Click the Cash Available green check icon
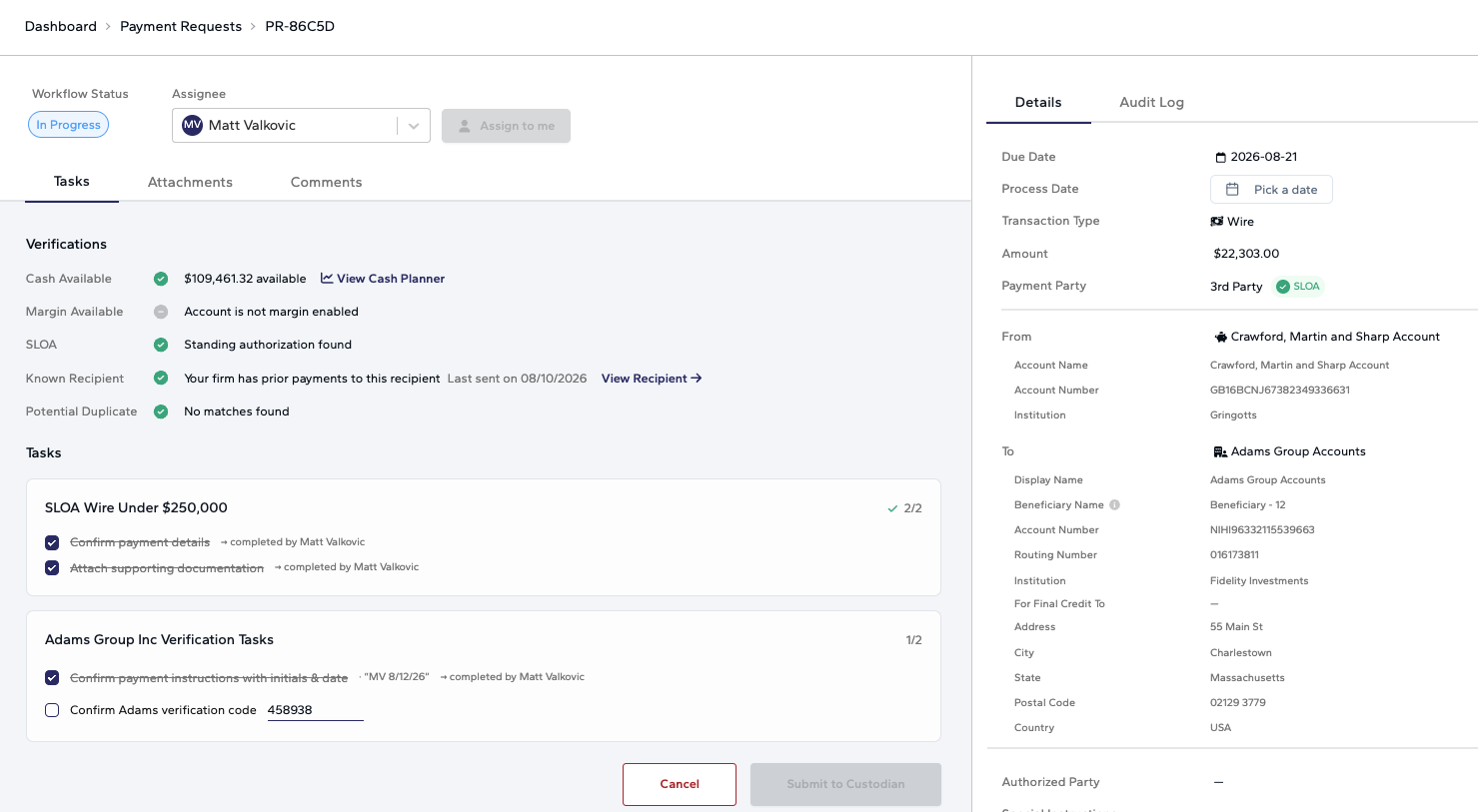This screenshot has height=812, width=1478. (161, 279)
